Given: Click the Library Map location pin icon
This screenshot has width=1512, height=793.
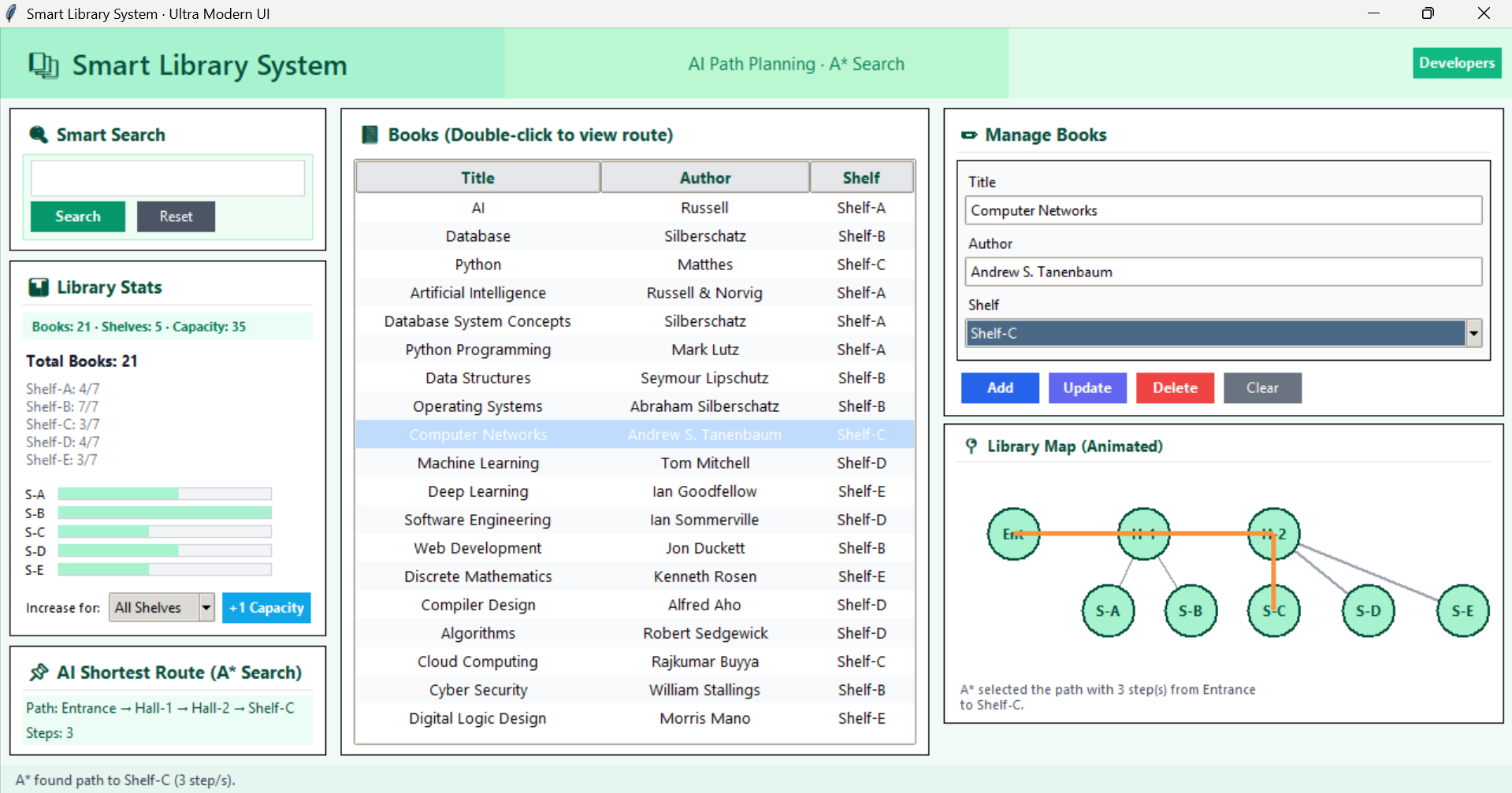Looking at the screenshot, I should point(971,447).
